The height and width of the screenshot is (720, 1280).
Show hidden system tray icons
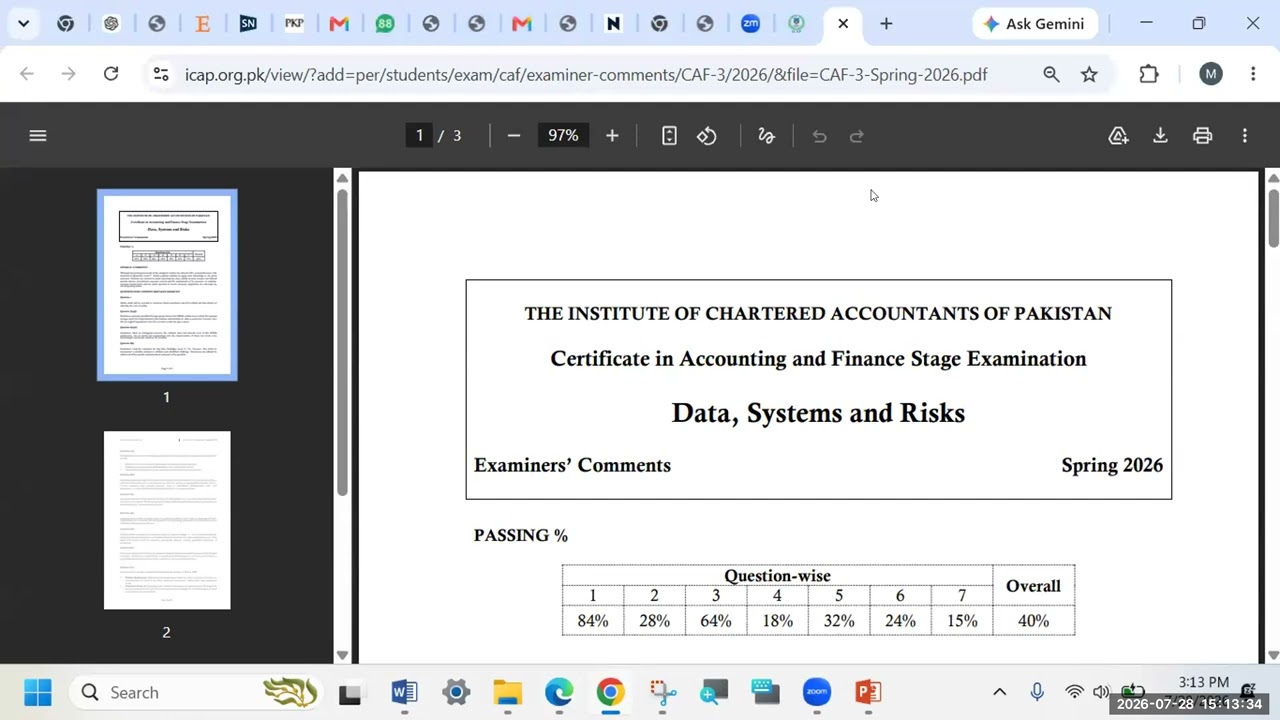click(x=999, y=692)
